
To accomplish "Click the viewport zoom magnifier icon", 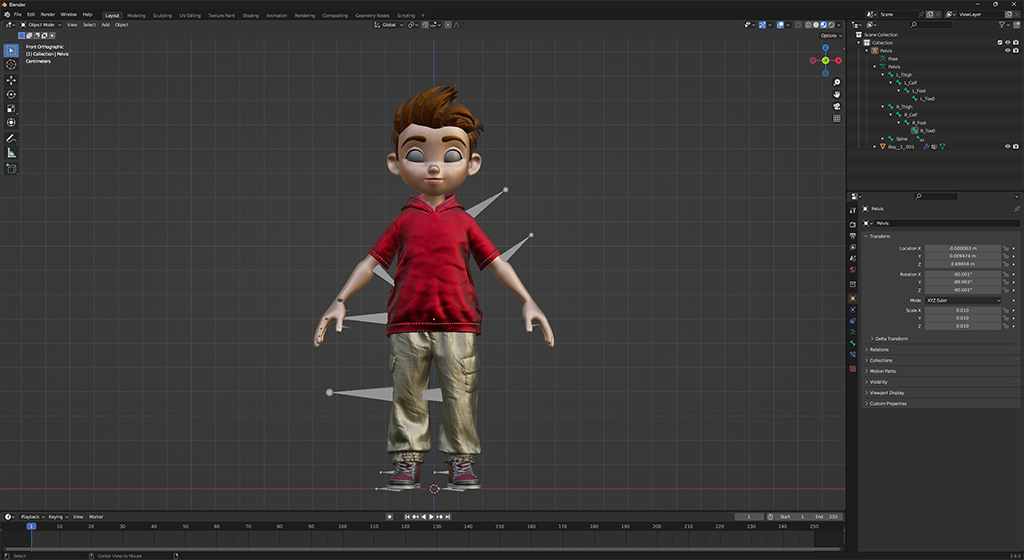I will point(837,83).
